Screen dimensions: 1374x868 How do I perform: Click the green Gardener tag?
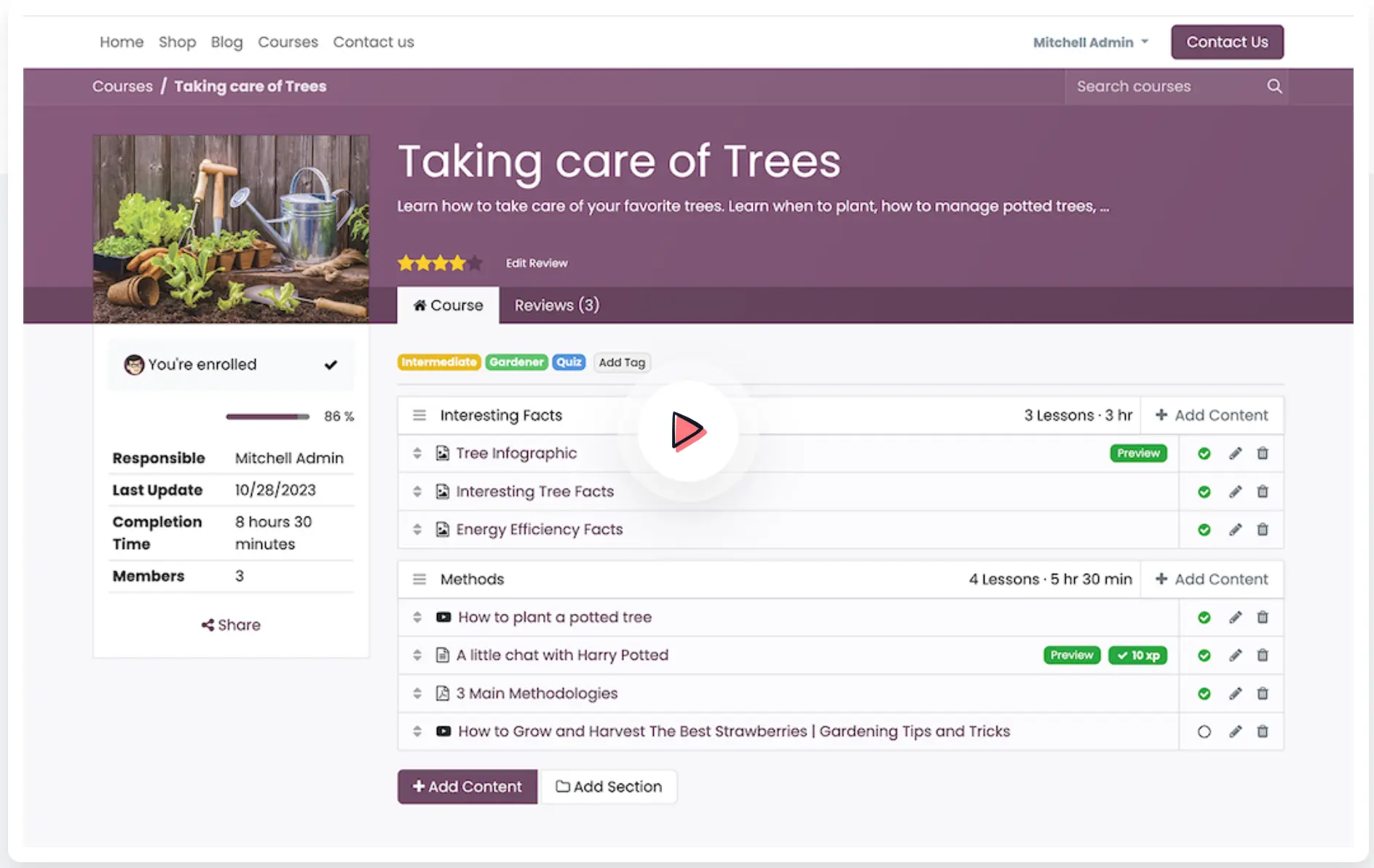(516, 362)
